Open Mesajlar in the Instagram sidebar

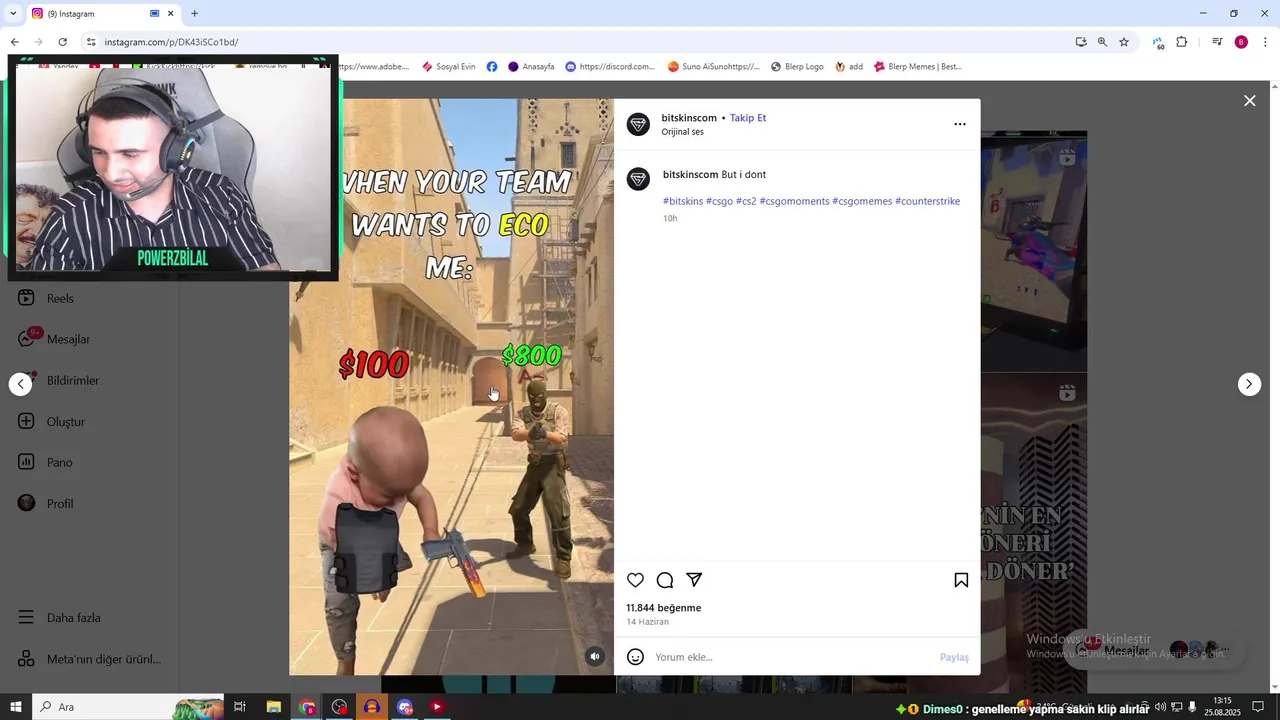55,339
